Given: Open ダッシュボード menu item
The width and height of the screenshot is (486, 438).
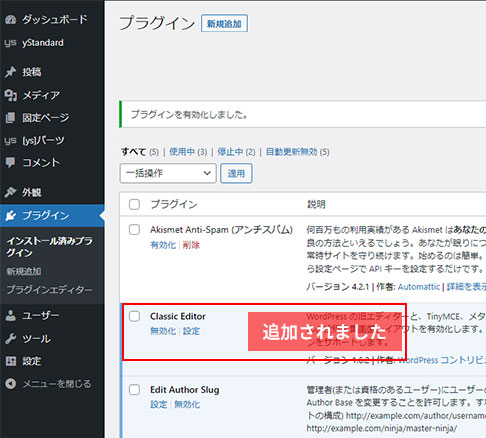Looking at the screenshot, I should pyautogui.click(x=55, y=20).
